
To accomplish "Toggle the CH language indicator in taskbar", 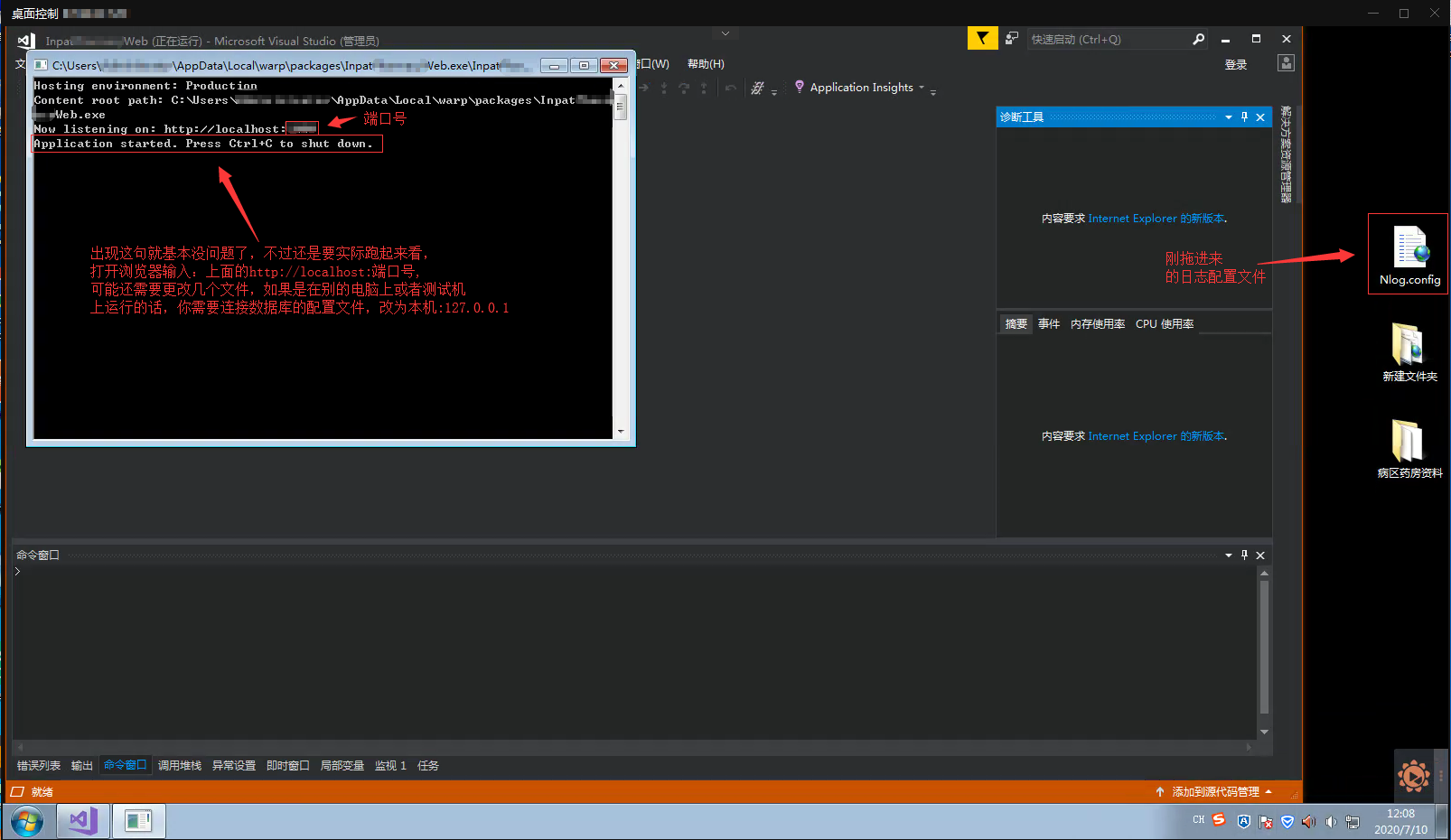I will (1198, 820).
